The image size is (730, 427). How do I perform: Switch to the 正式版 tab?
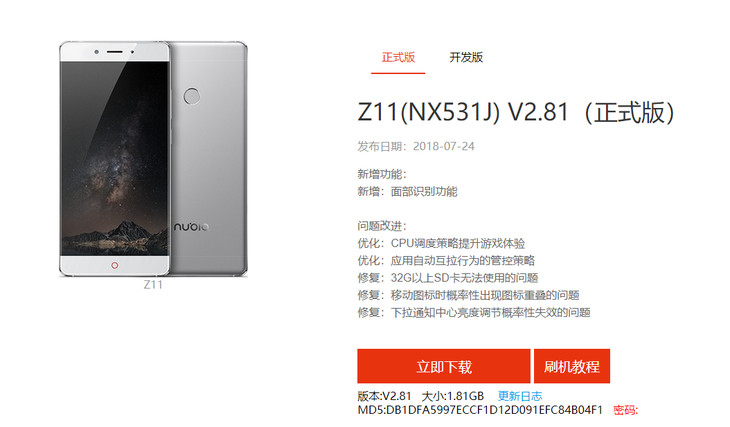398,57
